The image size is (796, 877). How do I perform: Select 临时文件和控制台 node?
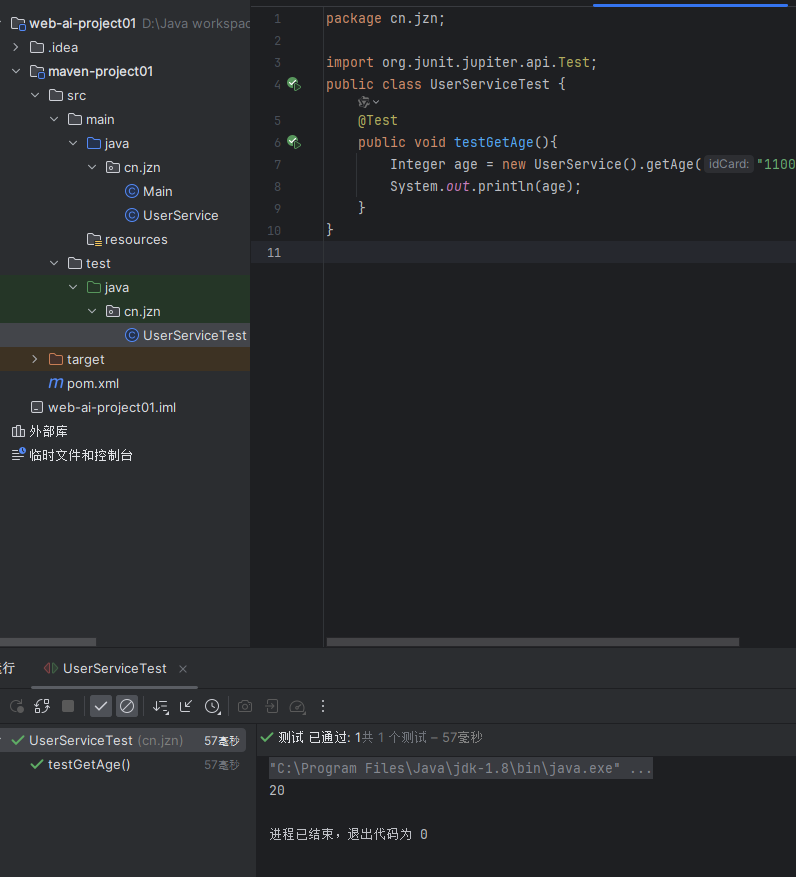81,455
